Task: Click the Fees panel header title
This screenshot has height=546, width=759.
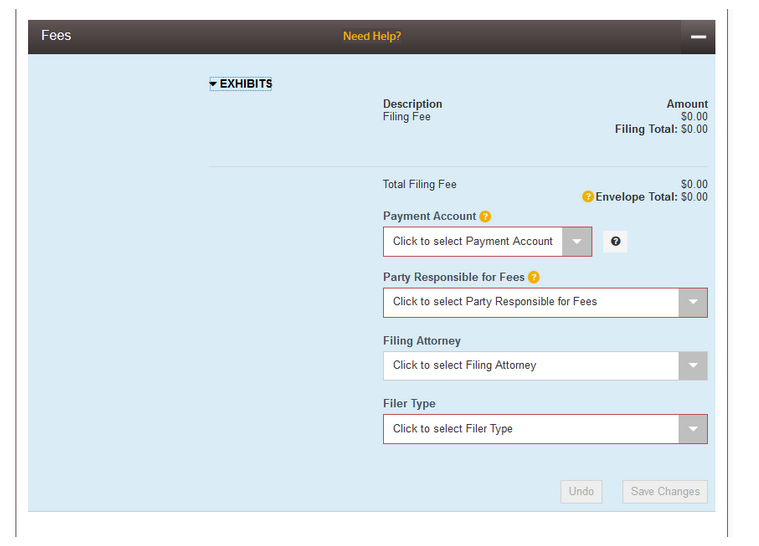Action: (x=56, y=36)
